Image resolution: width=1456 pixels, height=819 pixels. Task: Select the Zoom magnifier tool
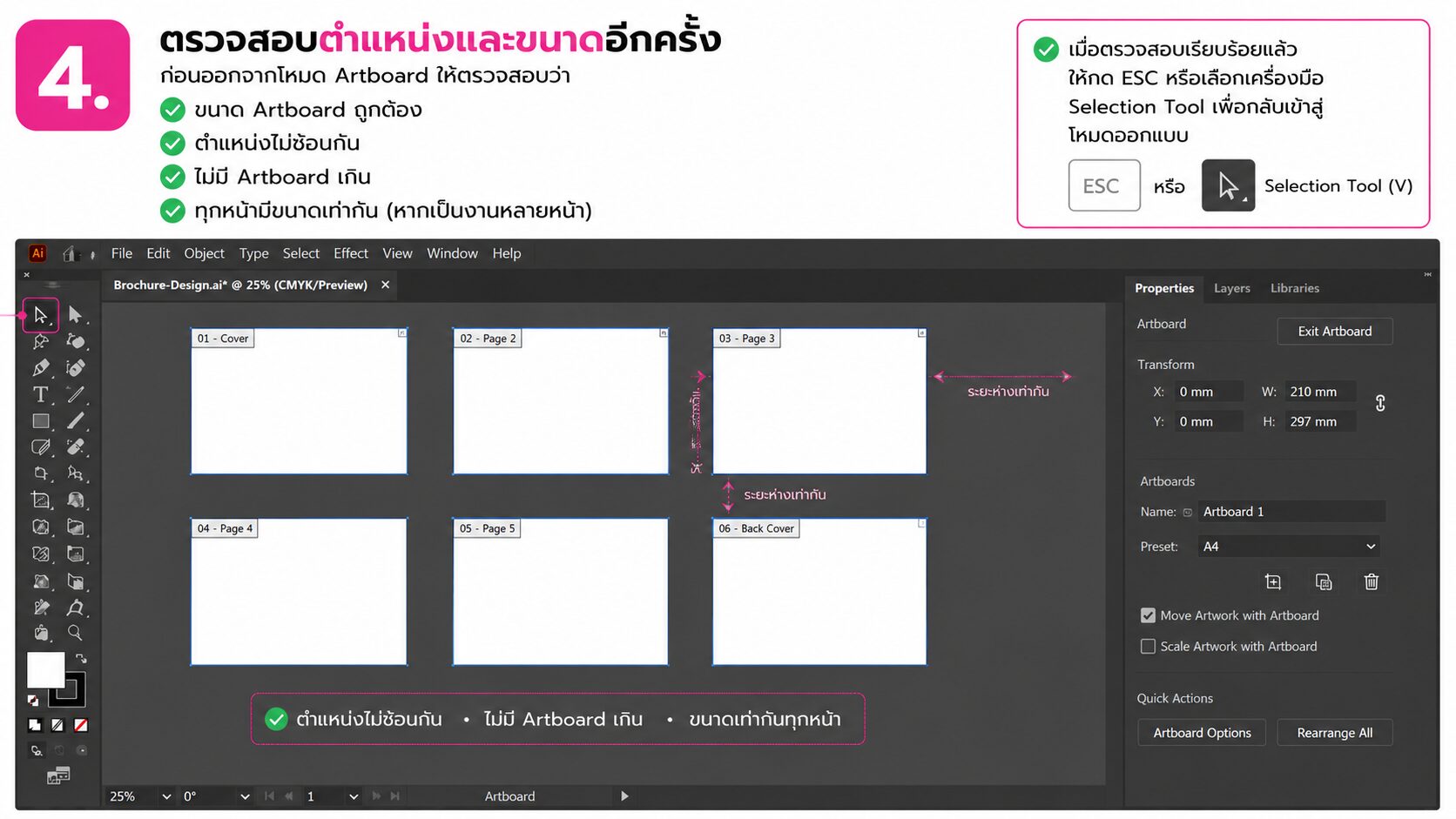(75, 633)
